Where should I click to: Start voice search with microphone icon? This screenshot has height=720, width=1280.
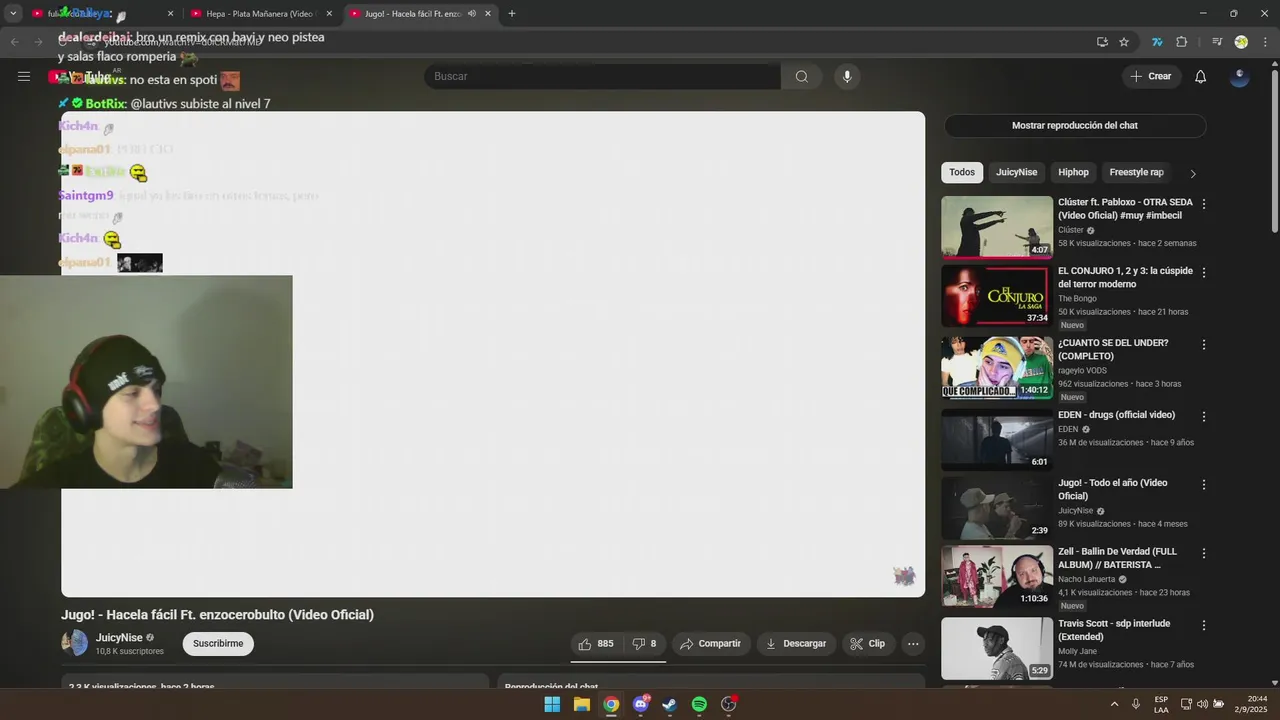(847, 76)
